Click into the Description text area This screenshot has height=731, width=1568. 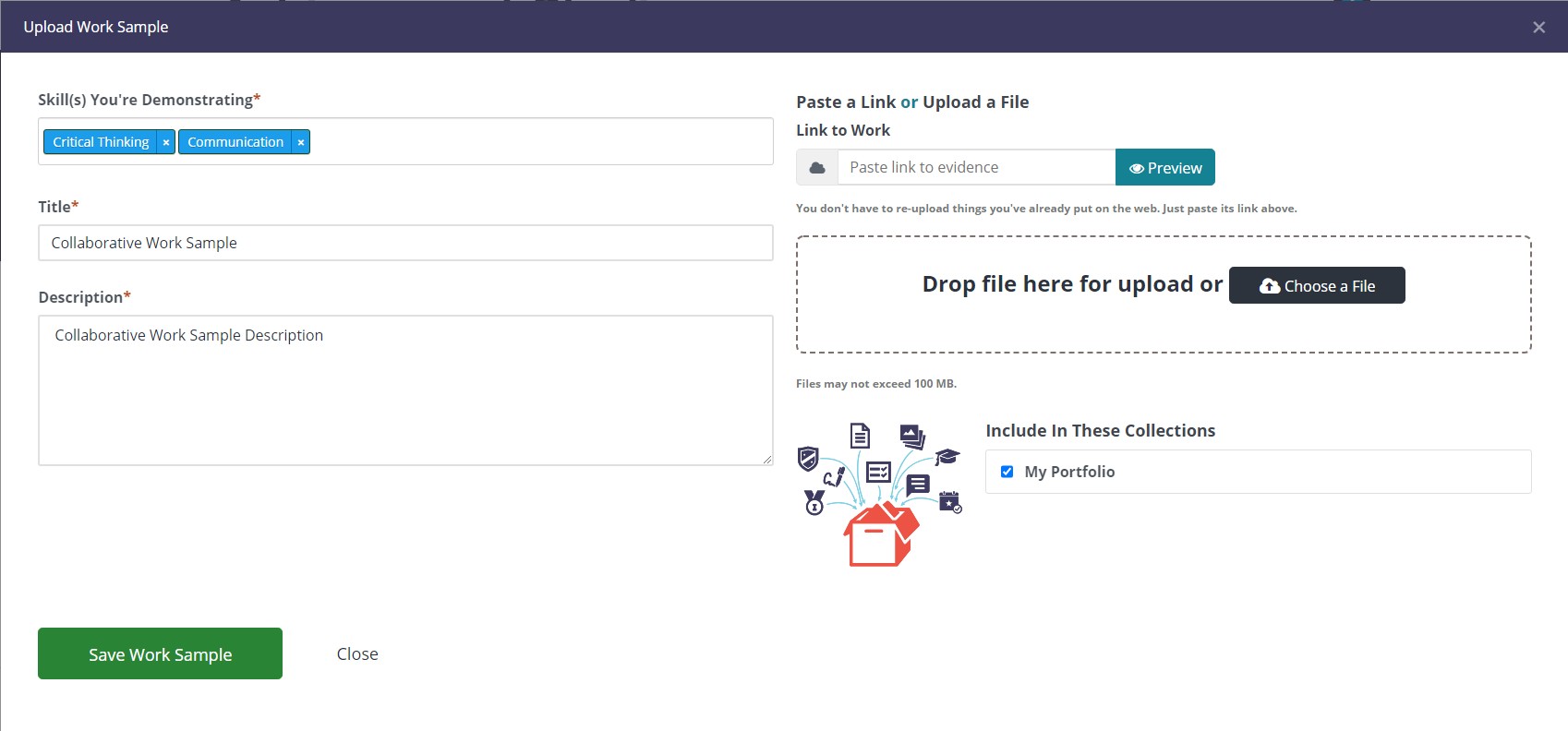(405, 390)
